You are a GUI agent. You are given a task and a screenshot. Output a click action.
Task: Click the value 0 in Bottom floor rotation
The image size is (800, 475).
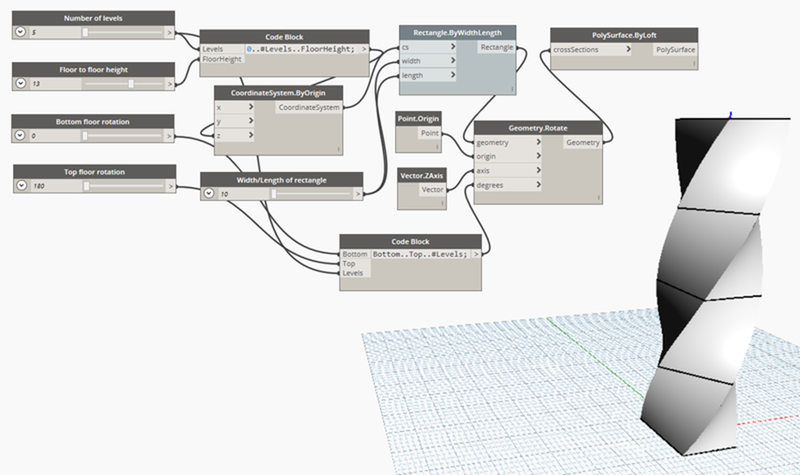coord(33,136)
